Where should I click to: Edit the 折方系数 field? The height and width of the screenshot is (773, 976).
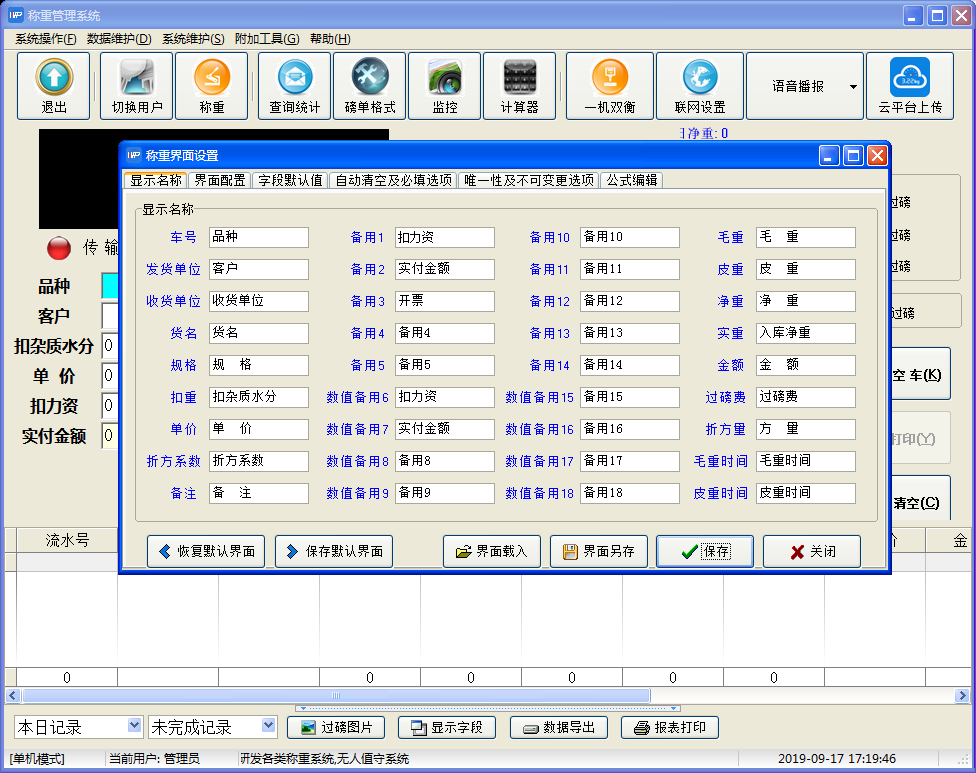(259, 461)
